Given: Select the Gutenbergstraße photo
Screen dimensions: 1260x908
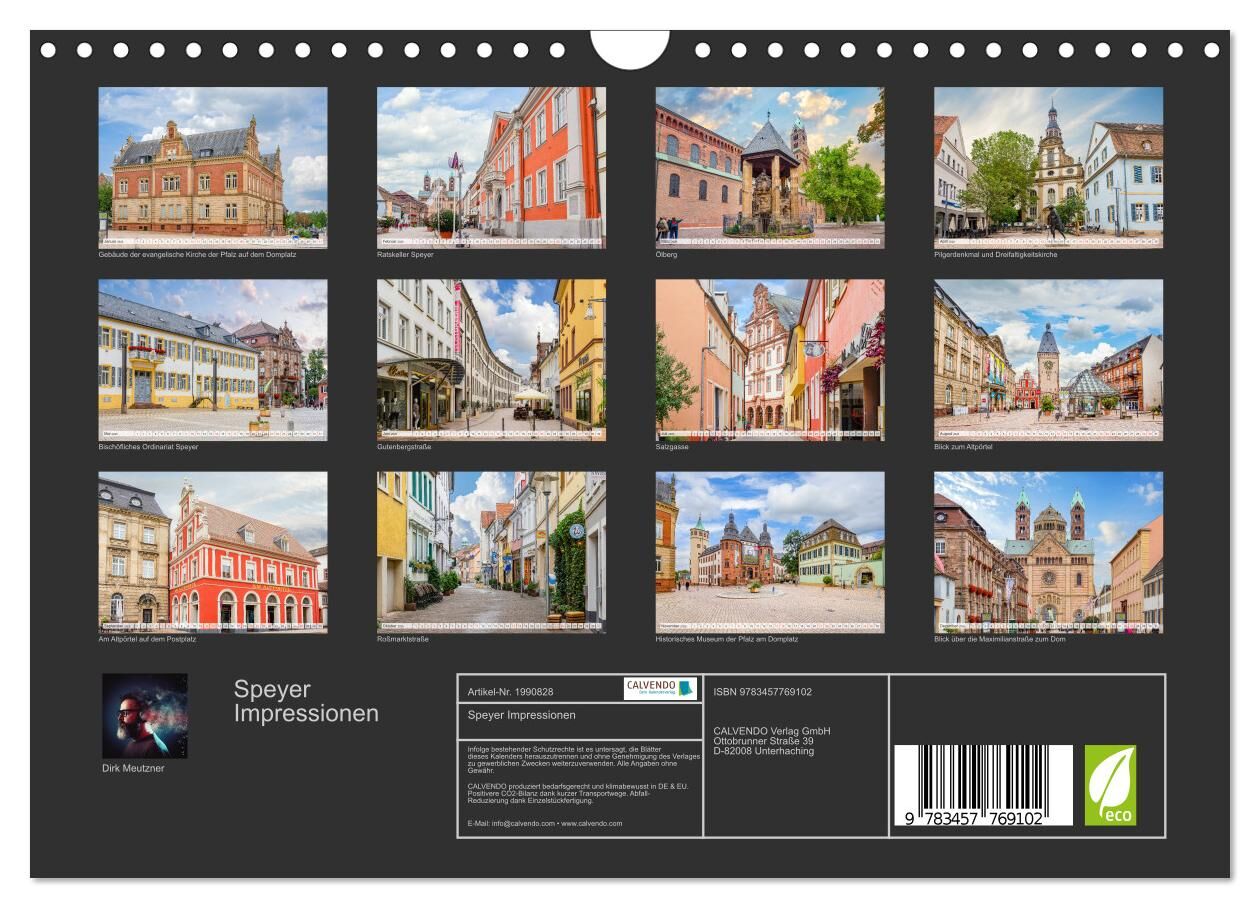Looking at the screenshot, I should (x=491, y=359).
